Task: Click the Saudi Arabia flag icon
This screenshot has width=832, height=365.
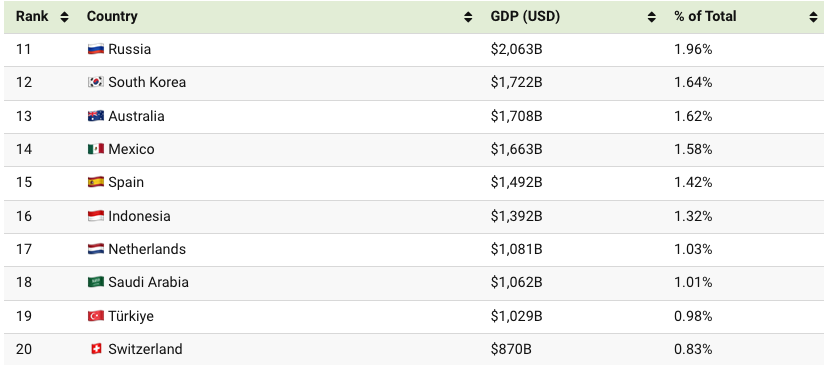Action: [96, 282]
